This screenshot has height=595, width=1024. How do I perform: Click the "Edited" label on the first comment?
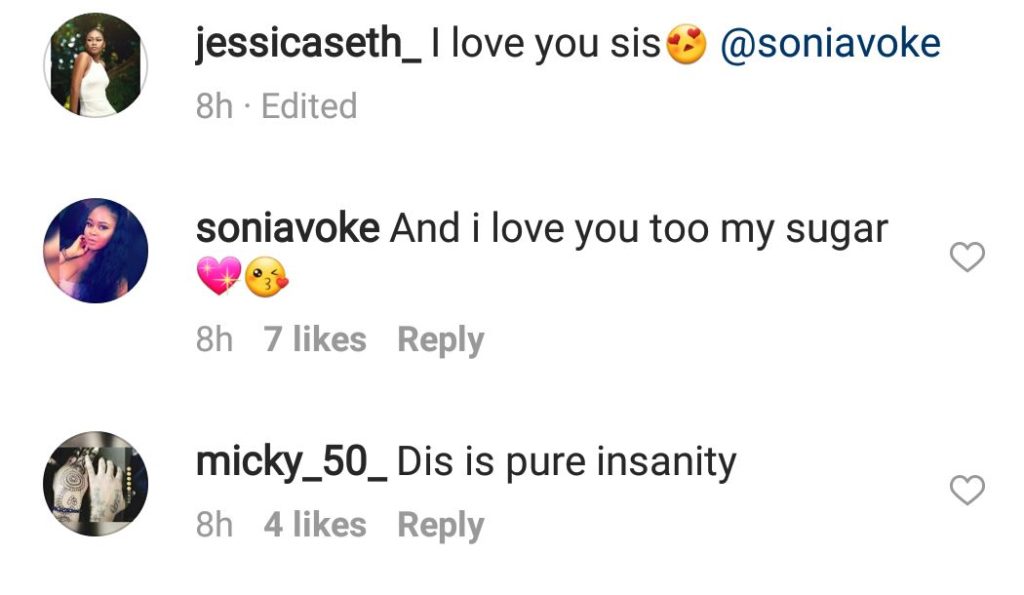(309, 105)
